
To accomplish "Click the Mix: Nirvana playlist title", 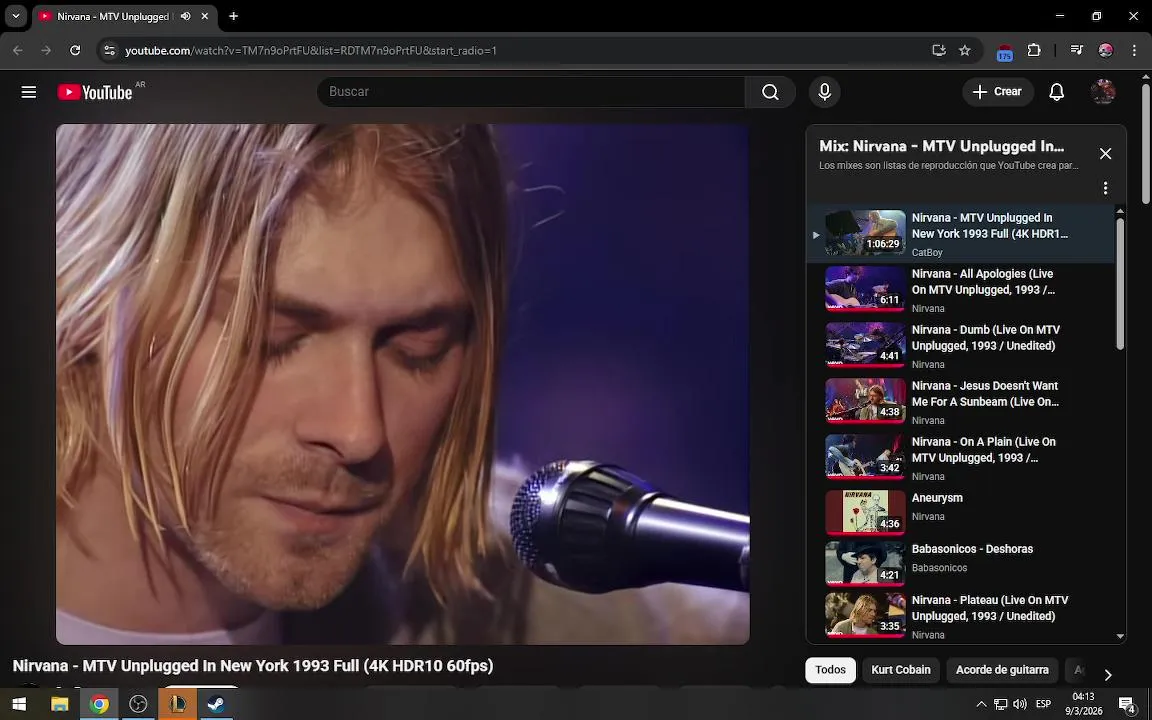I will pos(941,146).
